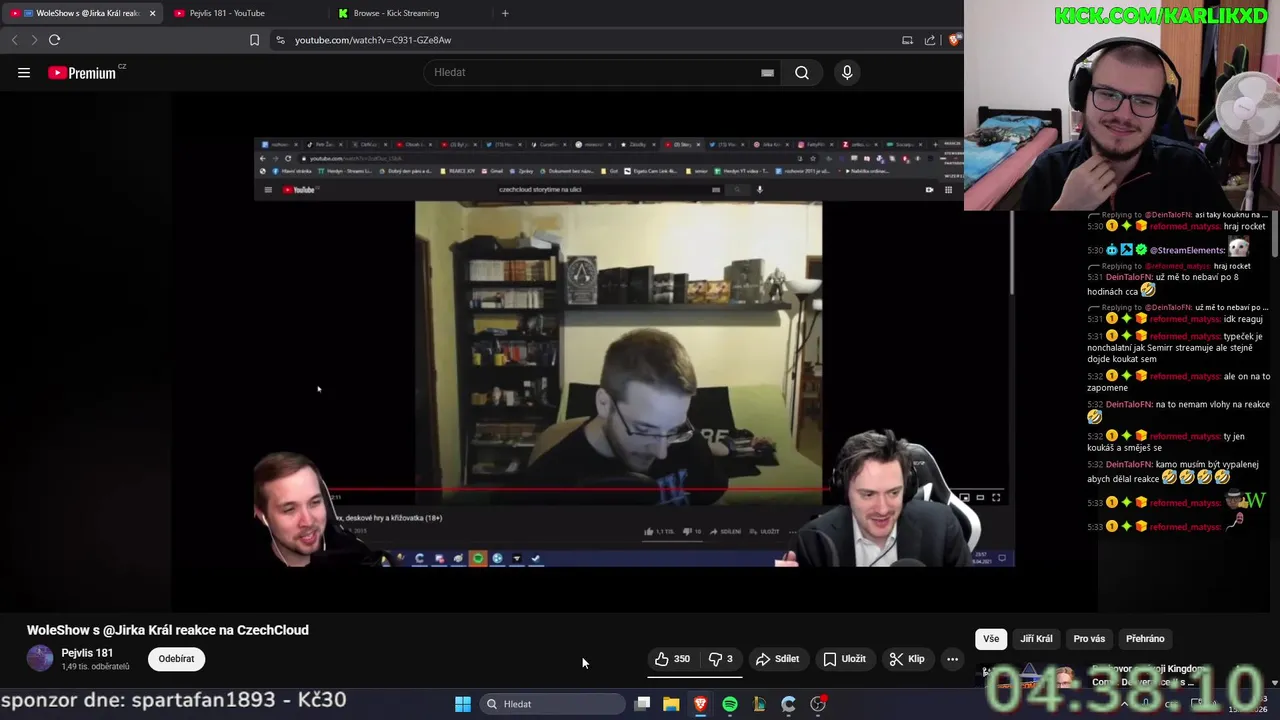Open the on-screen keyboard in search box

[x=767, y=72]
